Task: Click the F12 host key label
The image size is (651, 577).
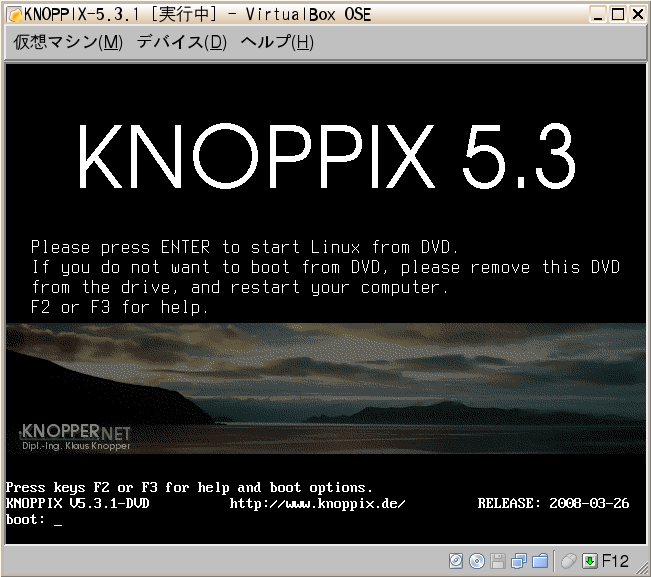Action: coord(615,561)
